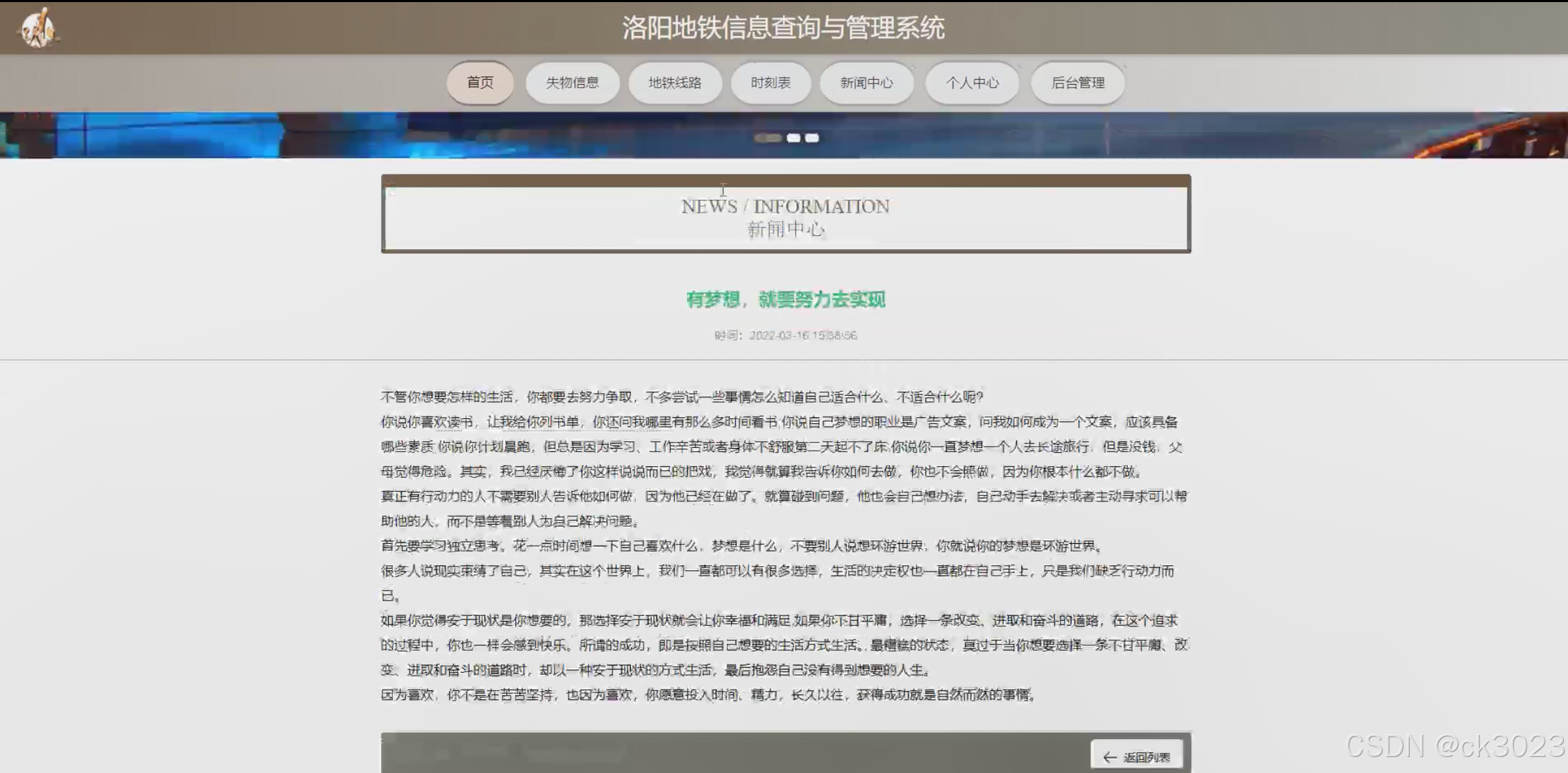The height and width of the screenshot is (773, 1568).
Task: Click the 洛阳地铁信息查询与管理系统 site title
Action: coord(783,28)
